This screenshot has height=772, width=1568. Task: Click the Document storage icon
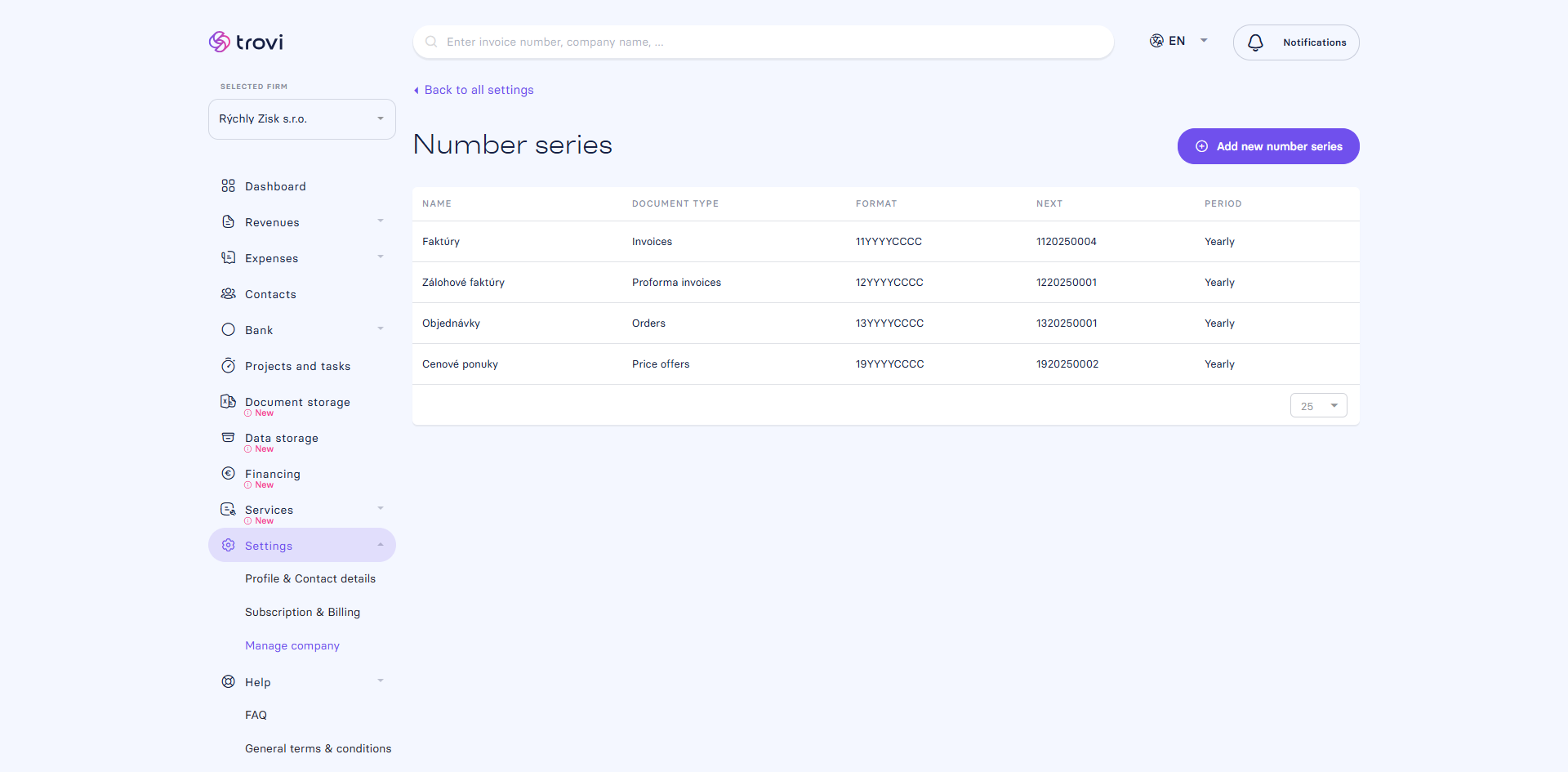click(x=228, y=401)
